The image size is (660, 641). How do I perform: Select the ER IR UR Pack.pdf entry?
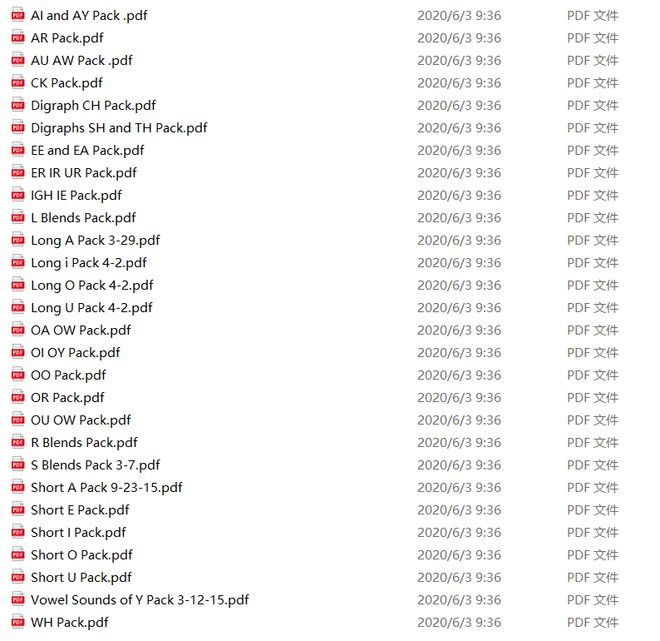[84, 173]
